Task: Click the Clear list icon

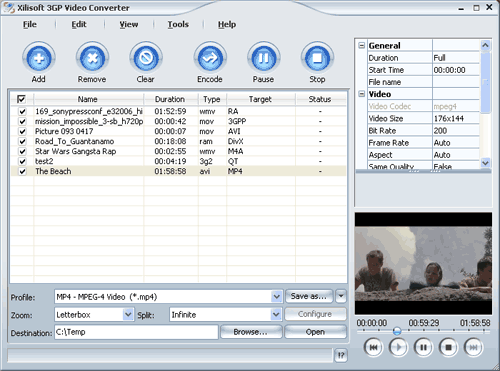Action: (x=146, y=58)
